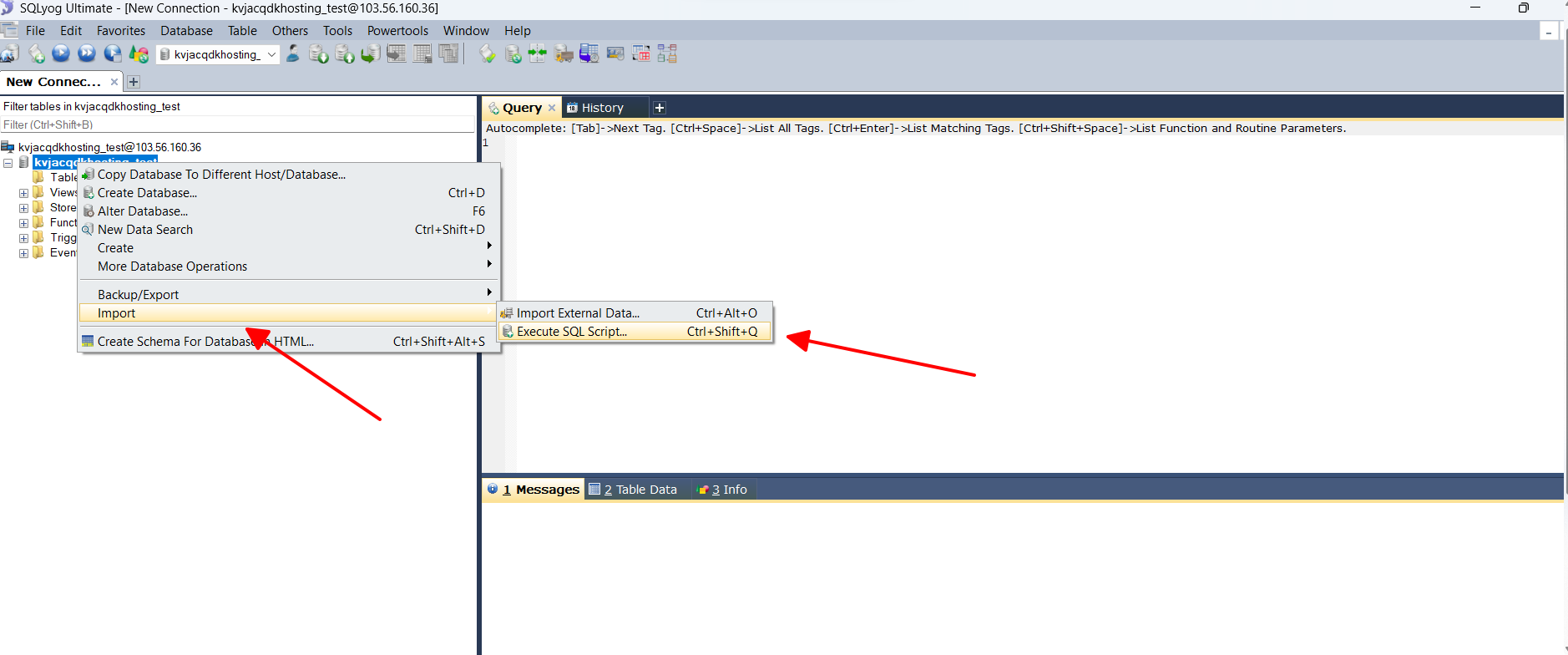1568x655 pixels.
Task: Select Copy Database To Different Host/Database
Action: click(289, 175)
